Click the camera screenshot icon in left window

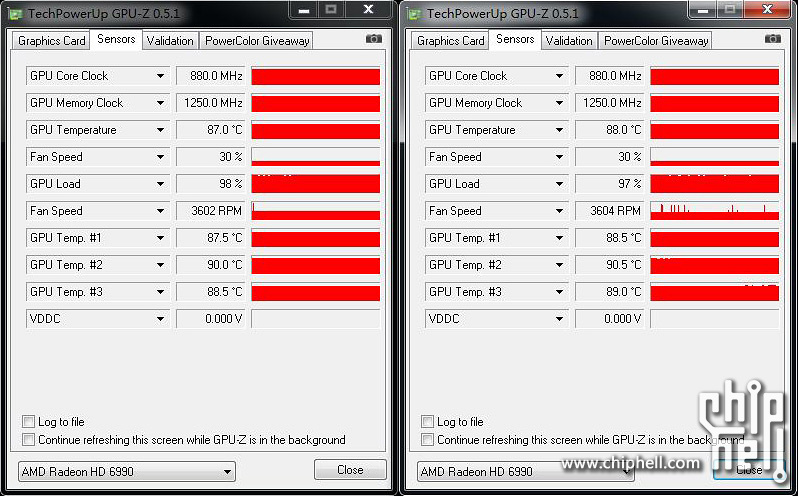(x=374, y=39)
